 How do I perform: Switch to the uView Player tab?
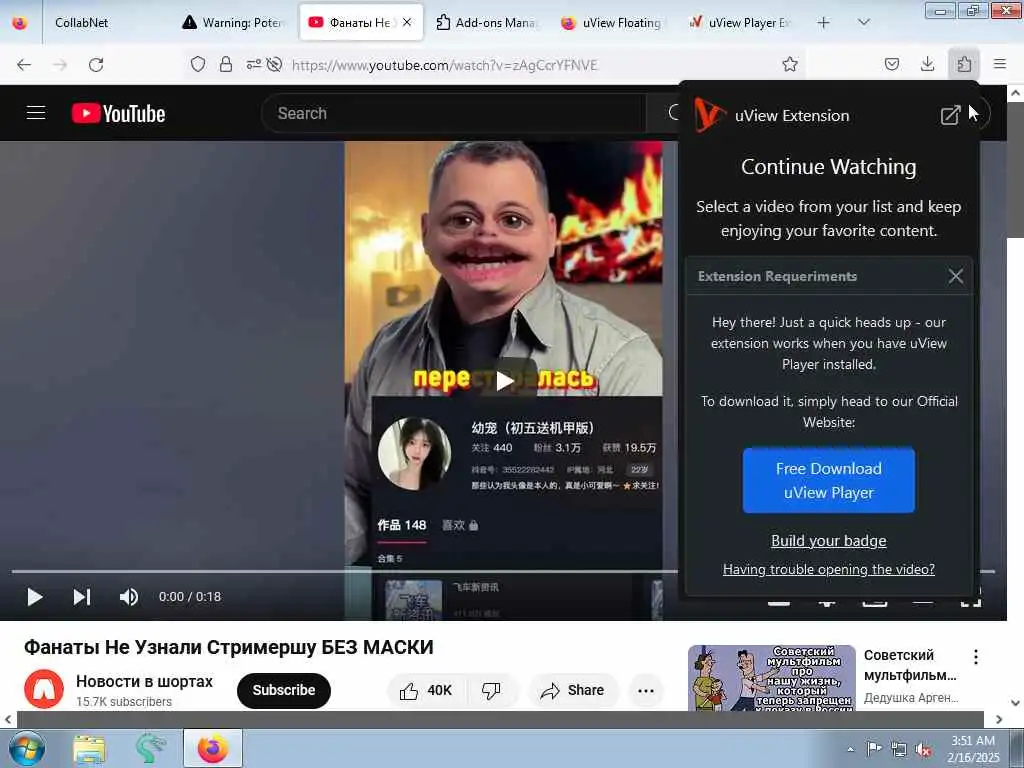pos(740,23)
